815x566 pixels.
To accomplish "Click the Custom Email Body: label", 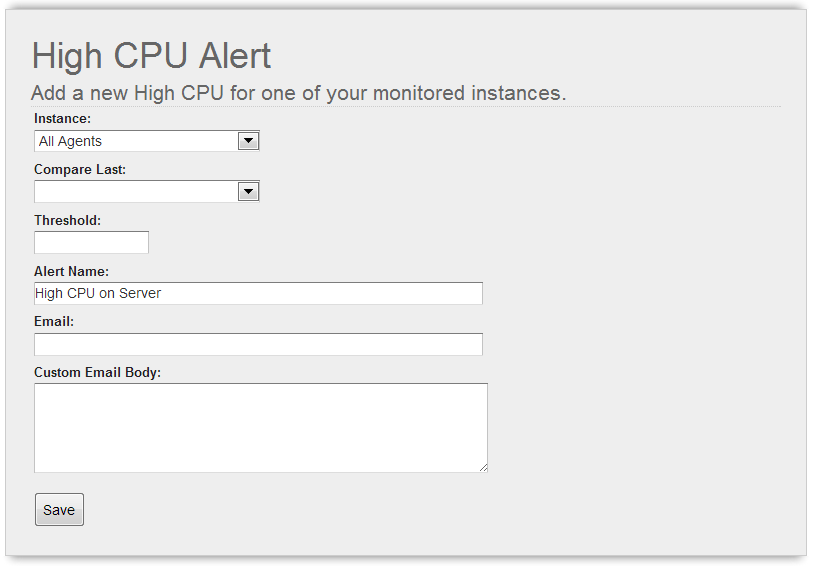I will click(98, 373).
